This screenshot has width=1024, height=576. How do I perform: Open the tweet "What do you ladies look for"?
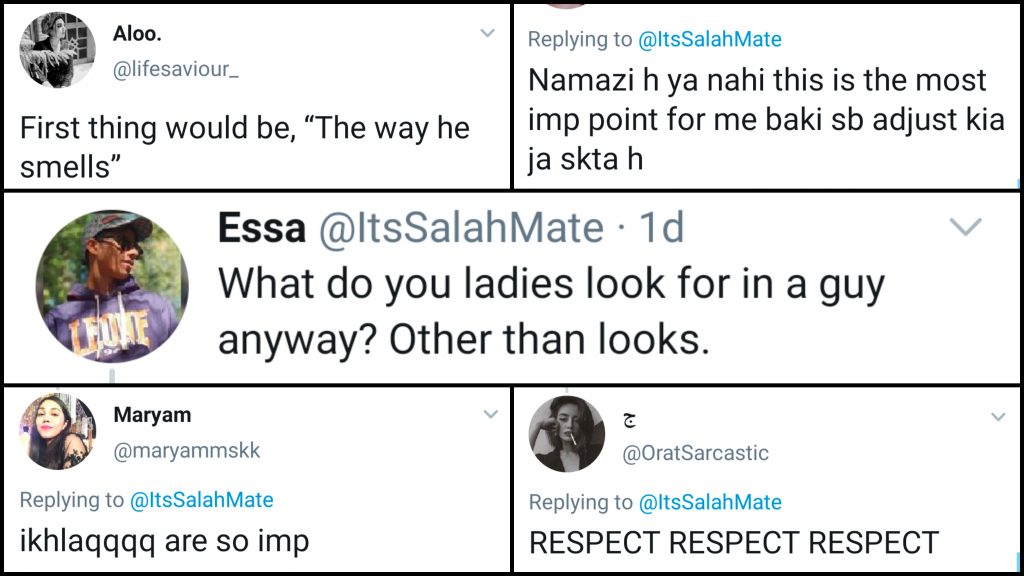[x=551, y=312]
